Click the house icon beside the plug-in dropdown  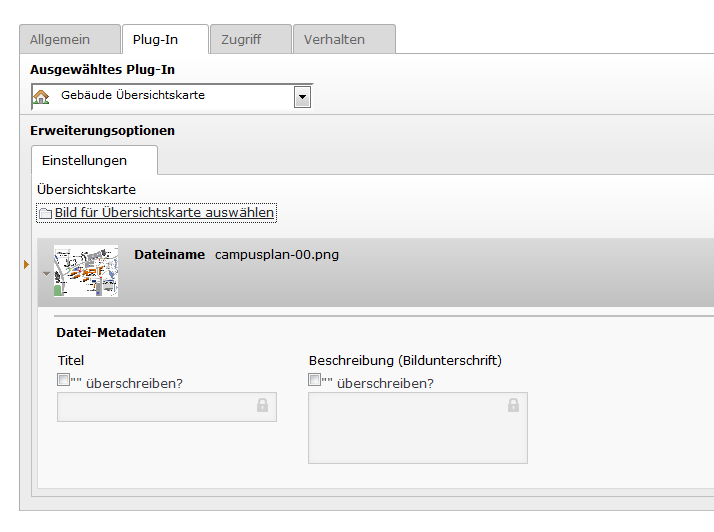click(x=41, y=97)
